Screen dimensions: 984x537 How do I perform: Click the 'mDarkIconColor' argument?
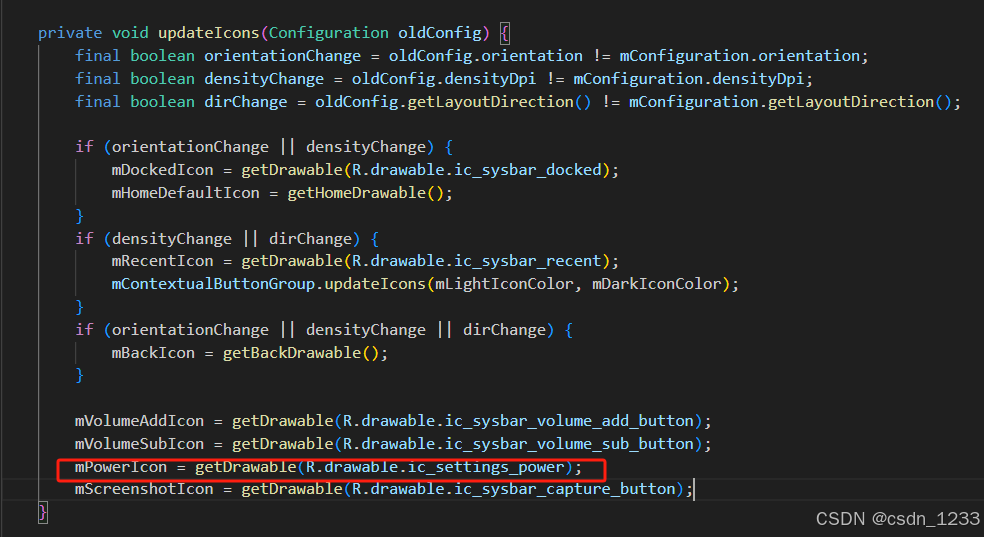(656, 284)
